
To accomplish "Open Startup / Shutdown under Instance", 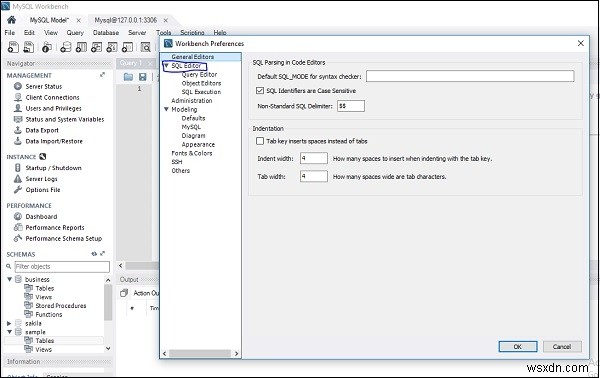I will 53,168.
